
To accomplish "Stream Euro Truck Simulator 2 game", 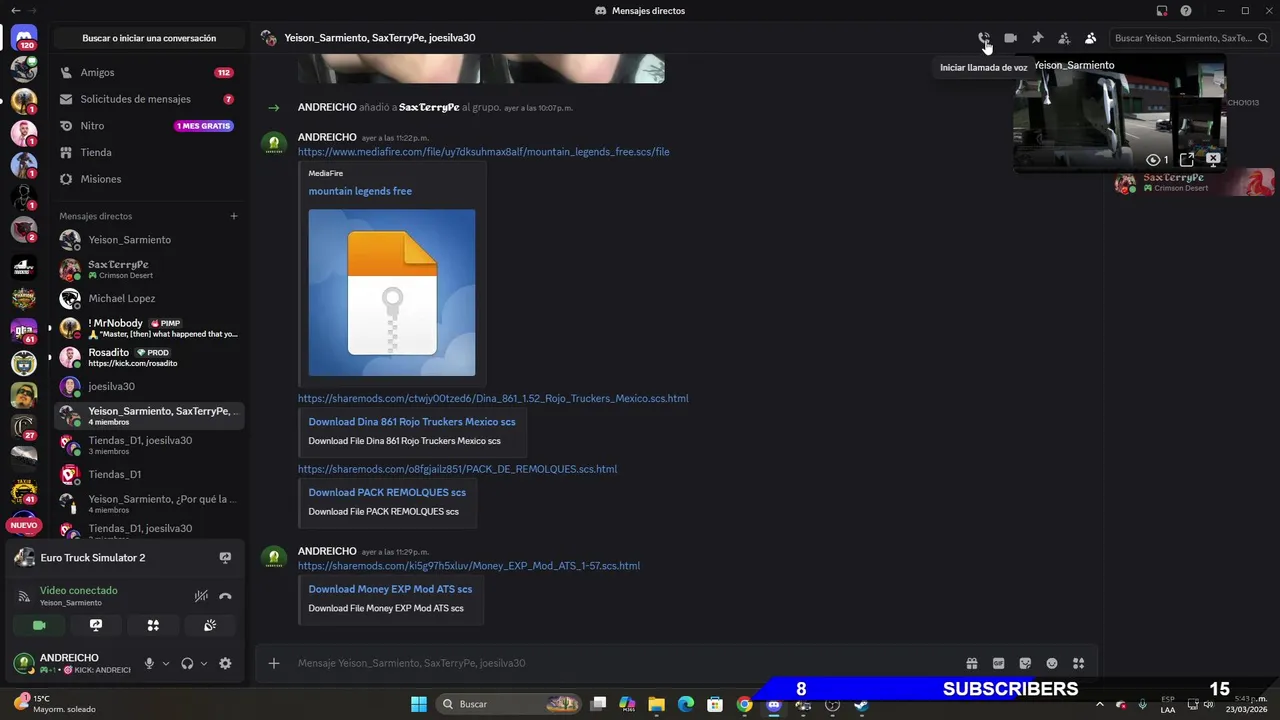I will (225, 558).
